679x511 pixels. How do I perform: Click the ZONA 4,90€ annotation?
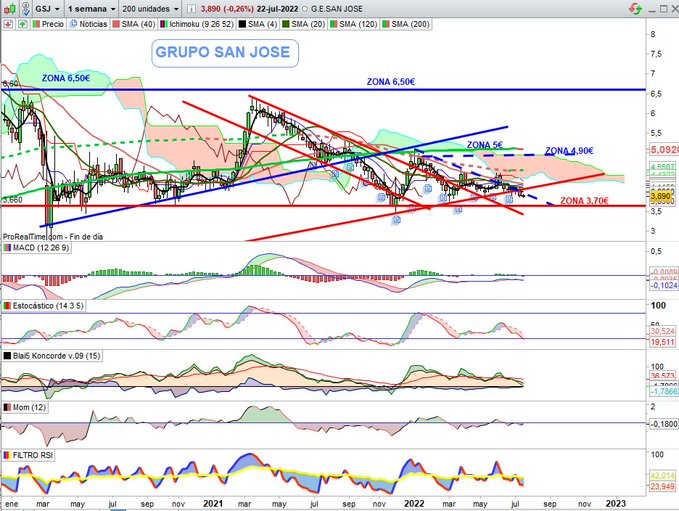coord(569,151)
